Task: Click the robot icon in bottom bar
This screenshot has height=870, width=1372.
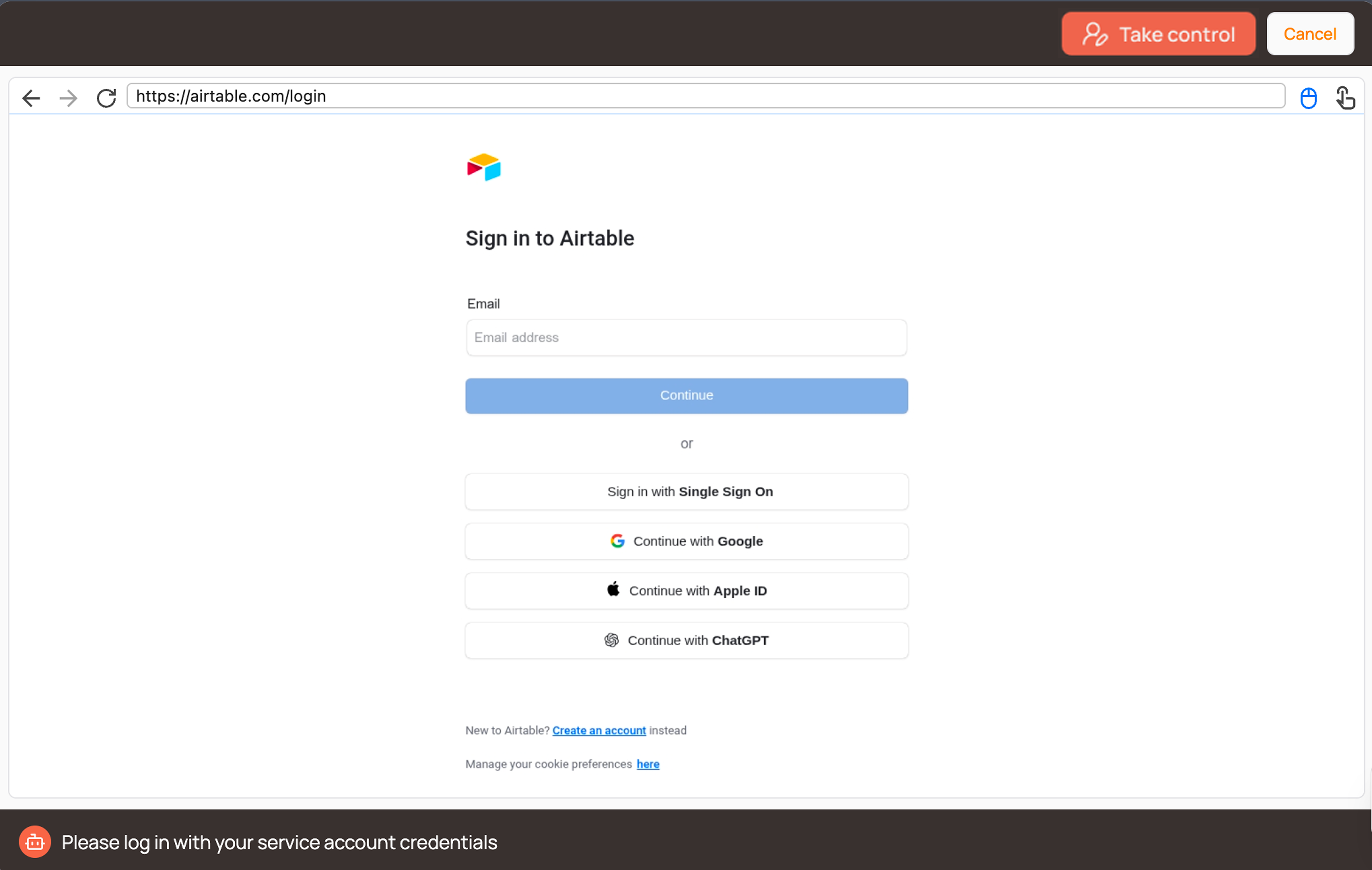Action: point(35,841)
